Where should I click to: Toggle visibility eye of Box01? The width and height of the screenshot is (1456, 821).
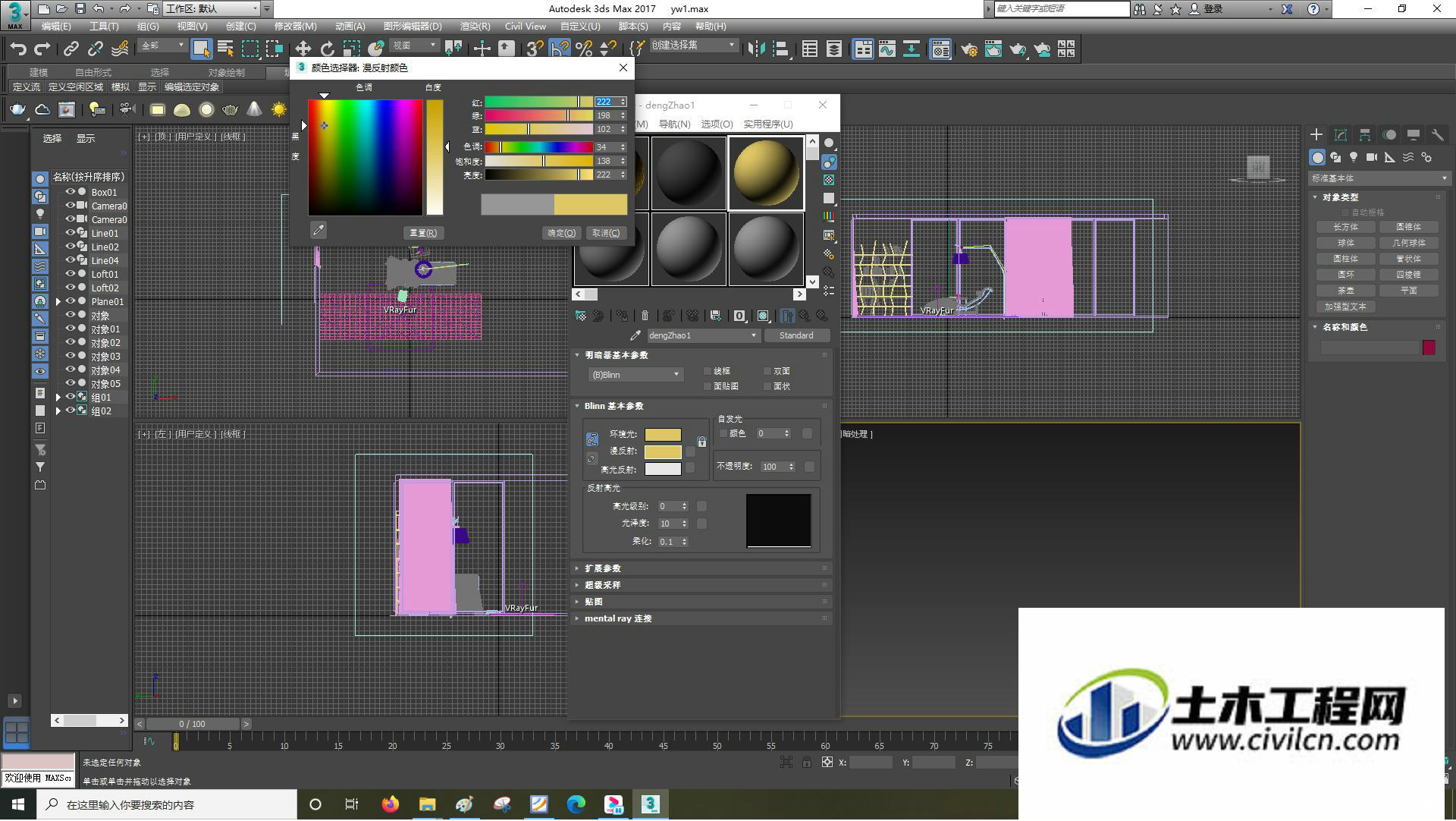(x=70, y=192)
